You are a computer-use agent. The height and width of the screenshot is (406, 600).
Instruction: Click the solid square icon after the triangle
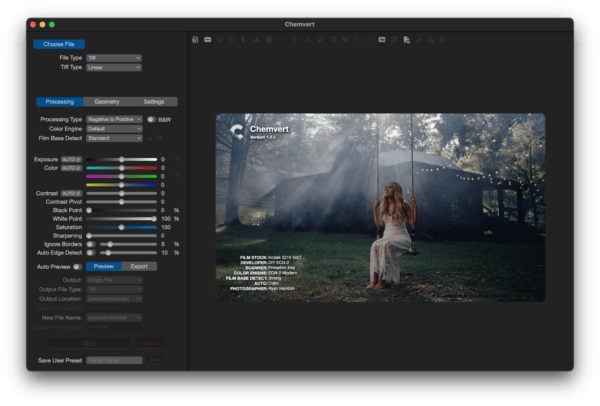pos(269,40)
